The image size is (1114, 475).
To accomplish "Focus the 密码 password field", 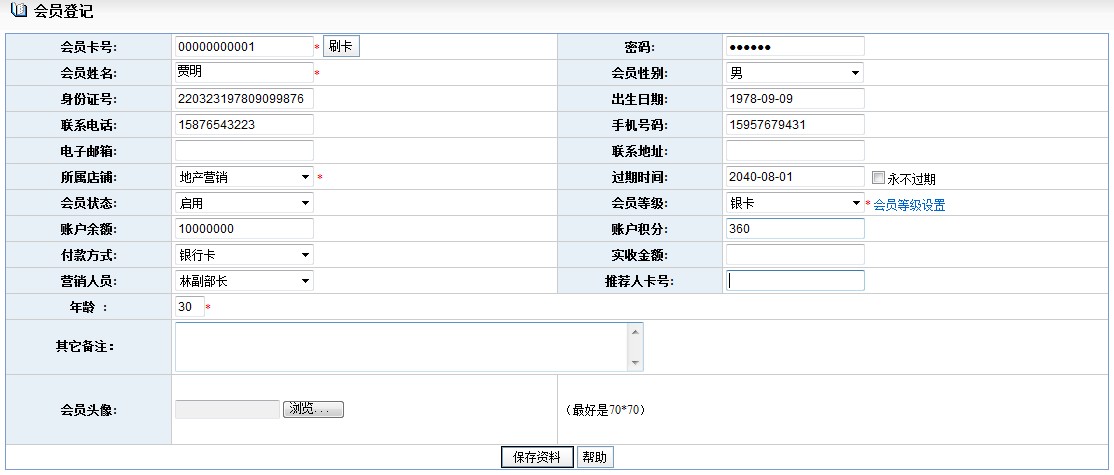I will [x=794, y=47].
